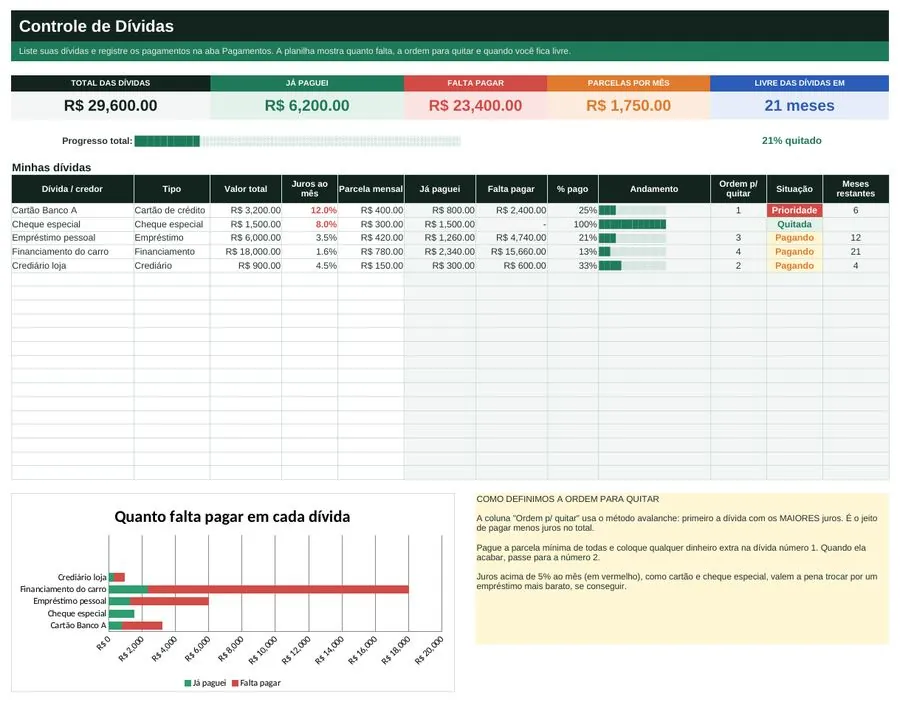The image size is (900, 702).
Task: Select the R$ 18,000.00 total value cell
Action: click(x=246, y=251)
